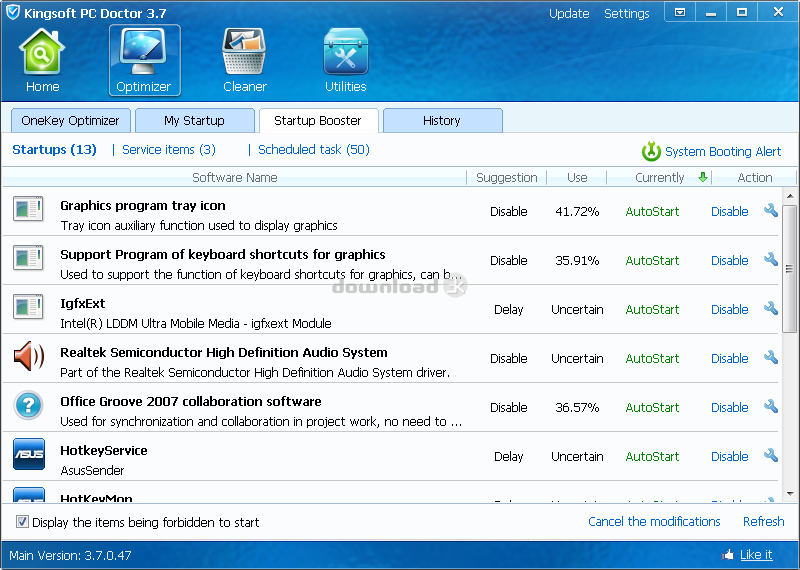Click the 41.72% use value
Image resolution: width=800 pixels, height=570 pixels.
[577, 211]
